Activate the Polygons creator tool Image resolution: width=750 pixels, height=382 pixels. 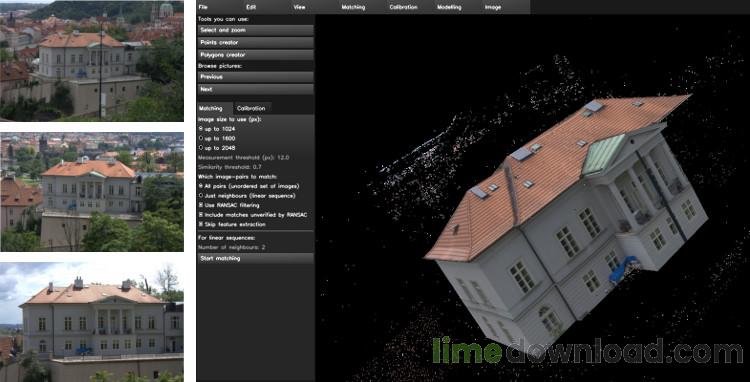point(255,55)
